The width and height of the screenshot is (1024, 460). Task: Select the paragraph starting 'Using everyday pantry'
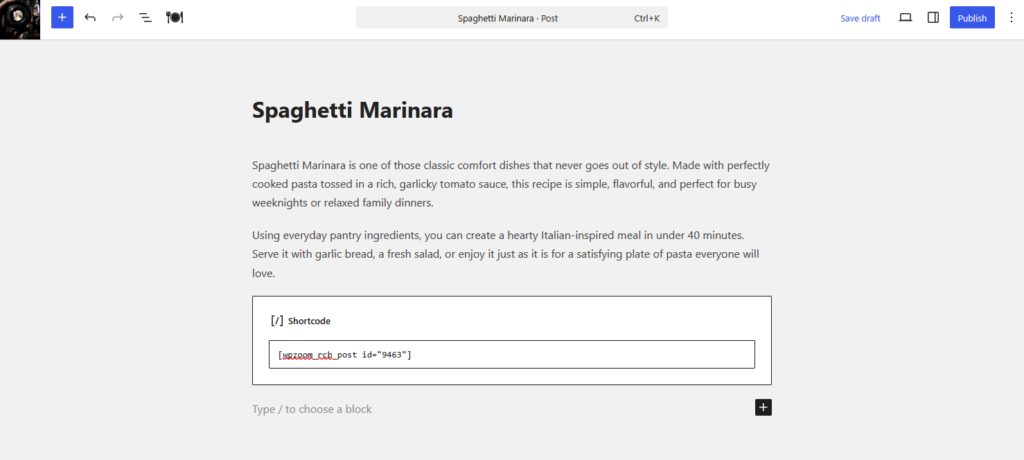click(512, 254)
